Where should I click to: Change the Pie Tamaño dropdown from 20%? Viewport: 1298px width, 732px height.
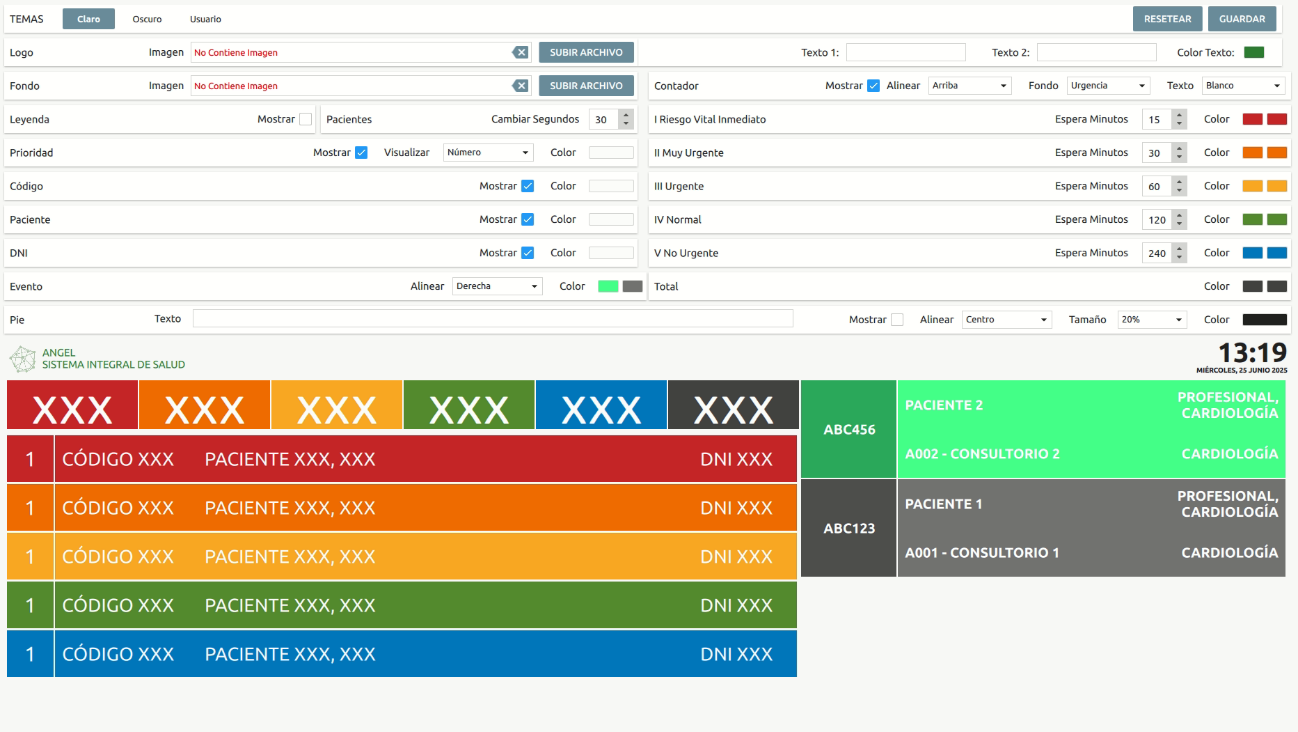pos(1151,319)
